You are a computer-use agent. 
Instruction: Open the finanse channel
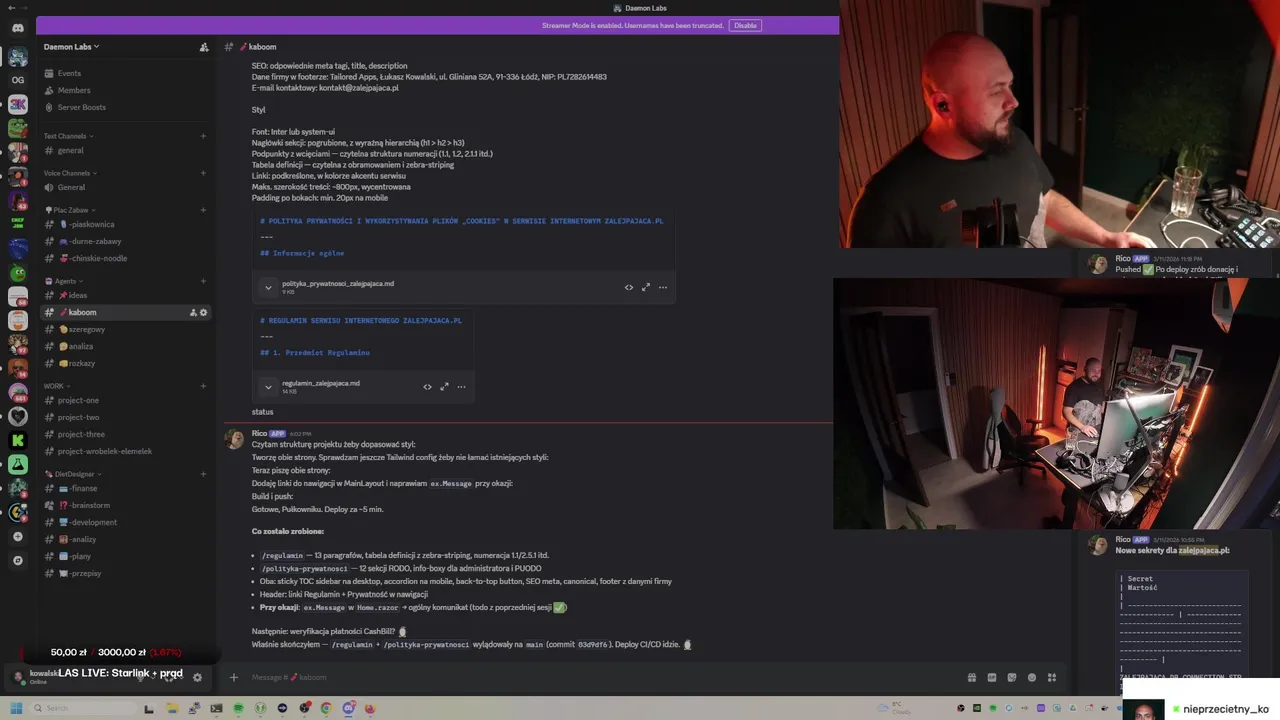(125, 488)
